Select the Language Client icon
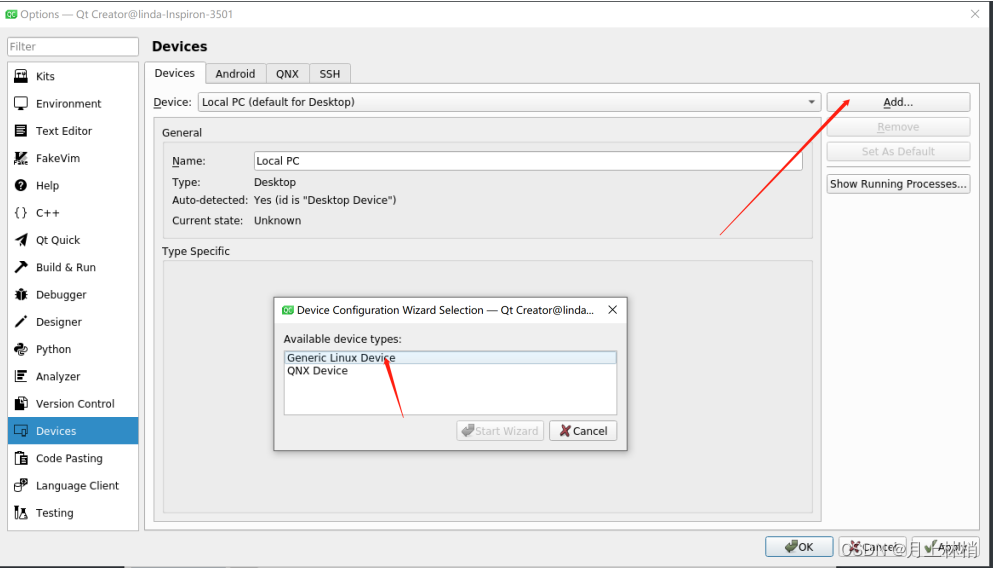The width and height of the screenshot is (993, 568). click(x=21, y=485)
